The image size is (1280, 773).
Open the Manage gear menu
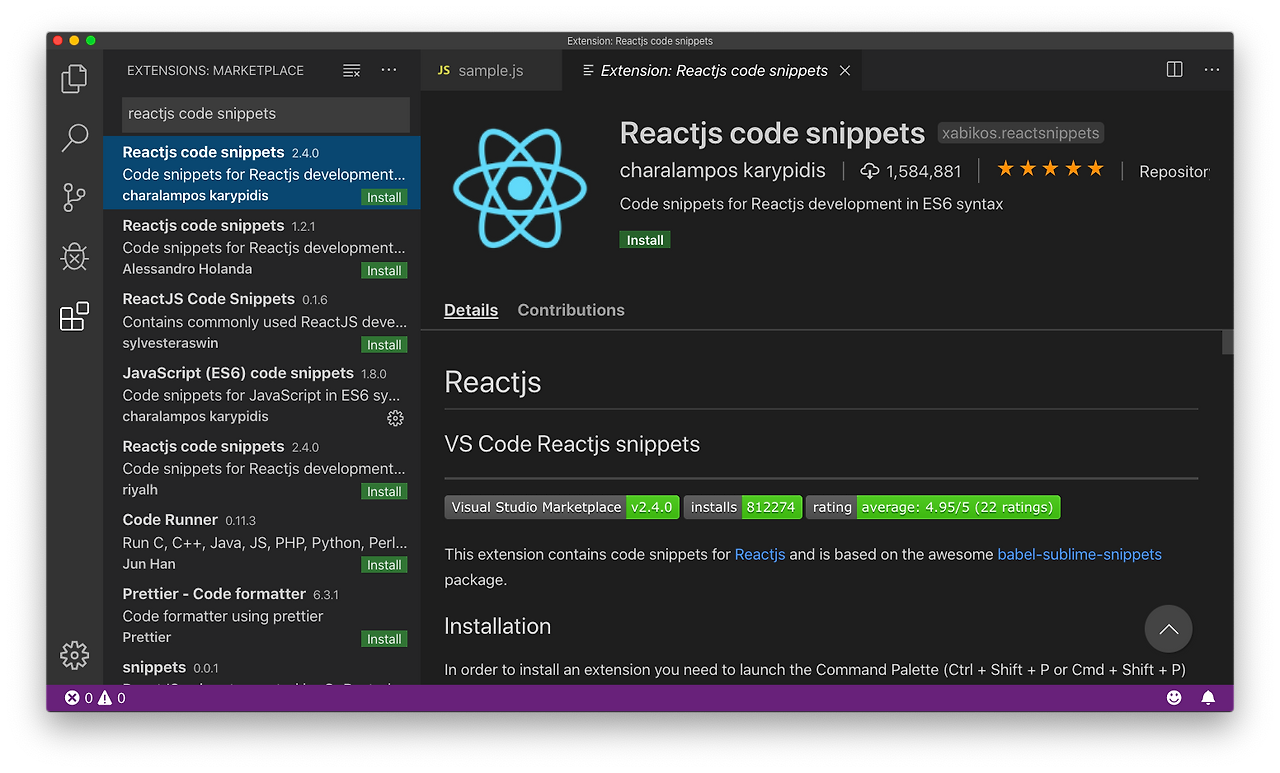click(74, 655)
